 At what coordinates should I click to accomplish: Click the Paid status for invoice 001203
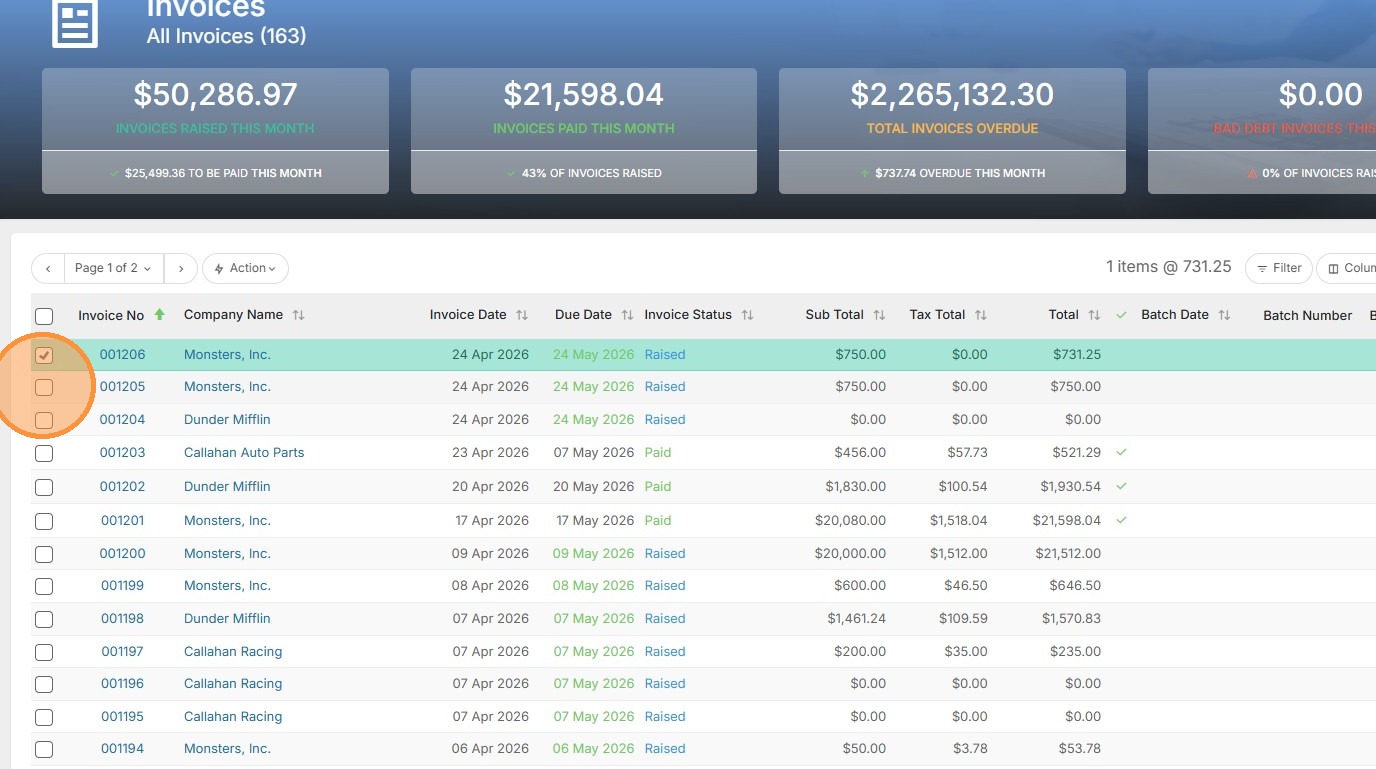pos(658,452)
